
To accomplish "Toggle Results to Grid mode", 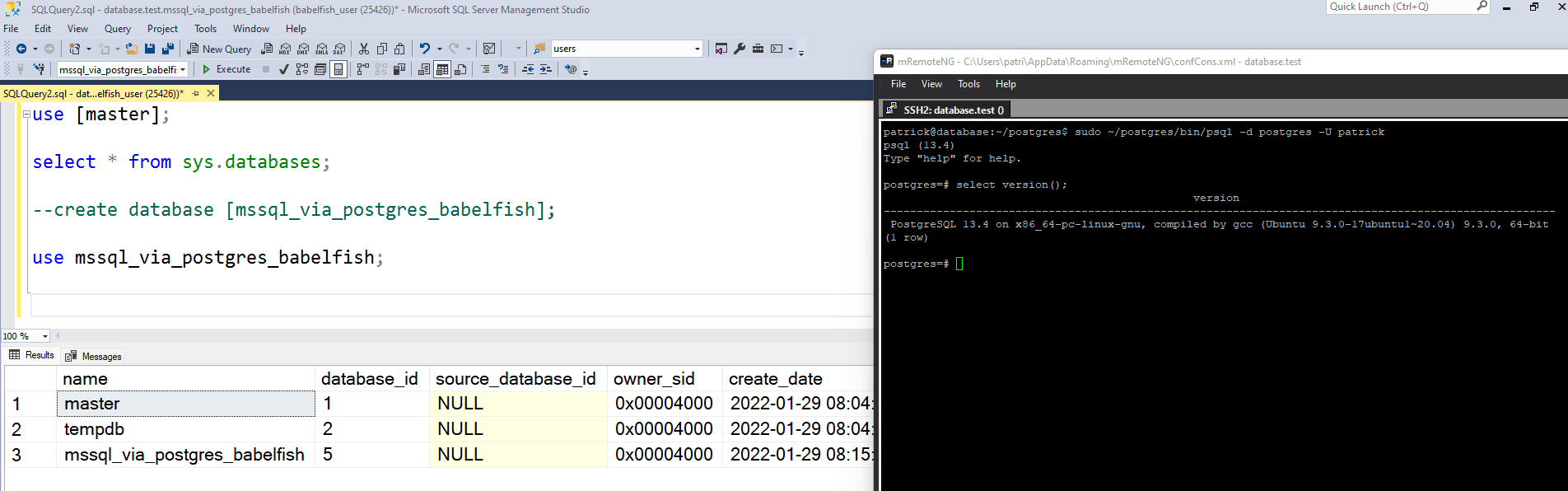I will [x=442, y=69].
